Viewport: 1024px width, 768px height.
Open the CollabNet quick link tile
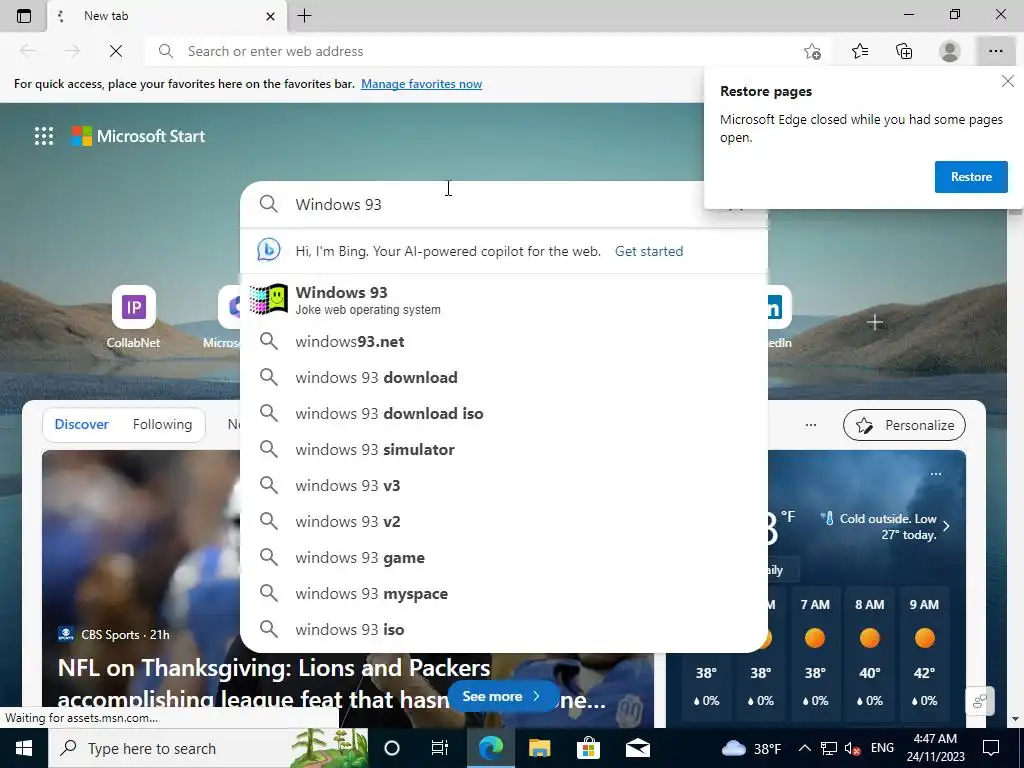(x=133, y=317)
